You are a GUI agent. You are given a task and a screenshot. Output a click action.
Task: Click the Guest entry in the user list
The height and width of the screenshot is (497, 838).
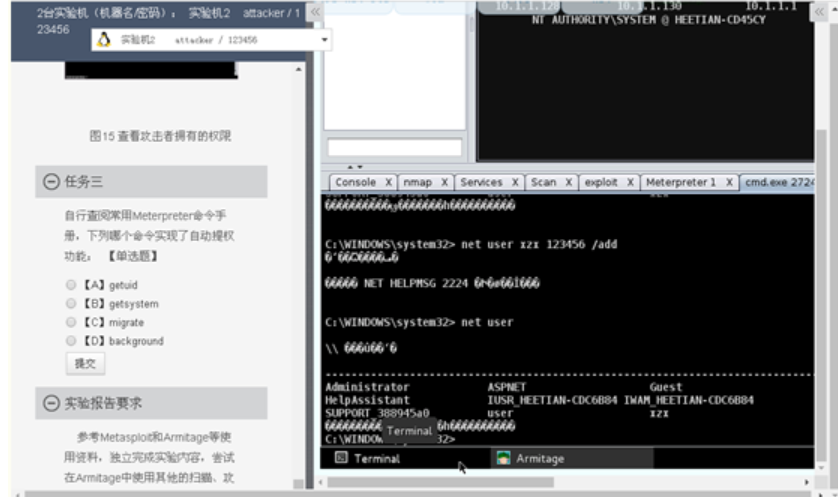(665, 387)
